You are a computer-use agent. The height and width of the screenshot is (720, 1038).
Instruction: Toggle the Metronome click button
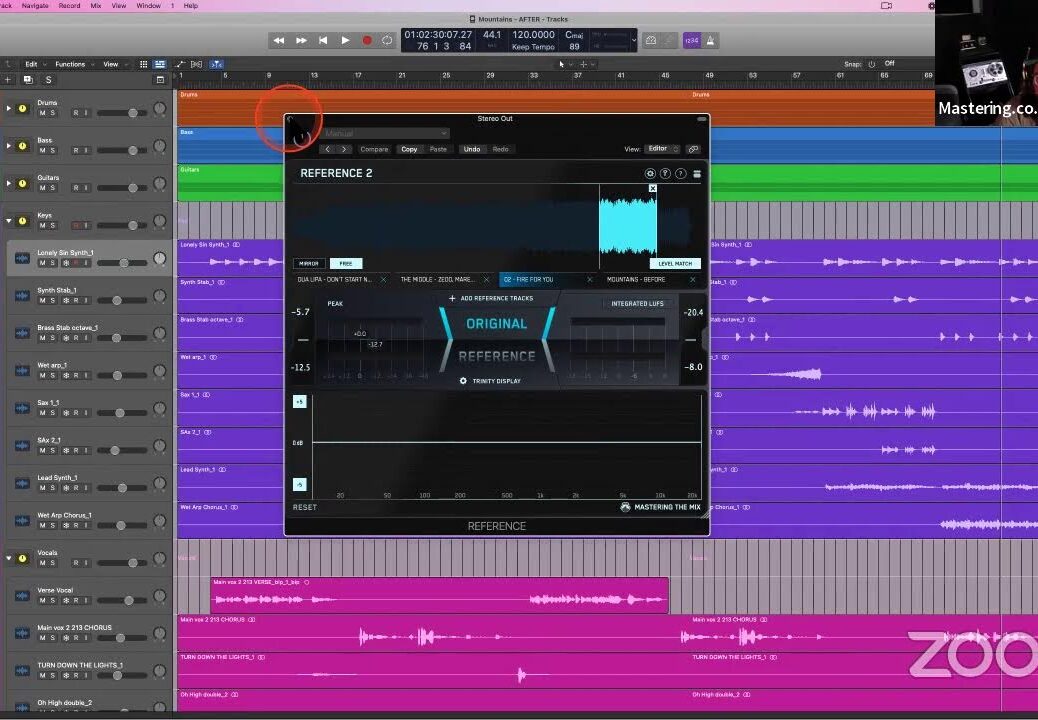tap(710, 40)
